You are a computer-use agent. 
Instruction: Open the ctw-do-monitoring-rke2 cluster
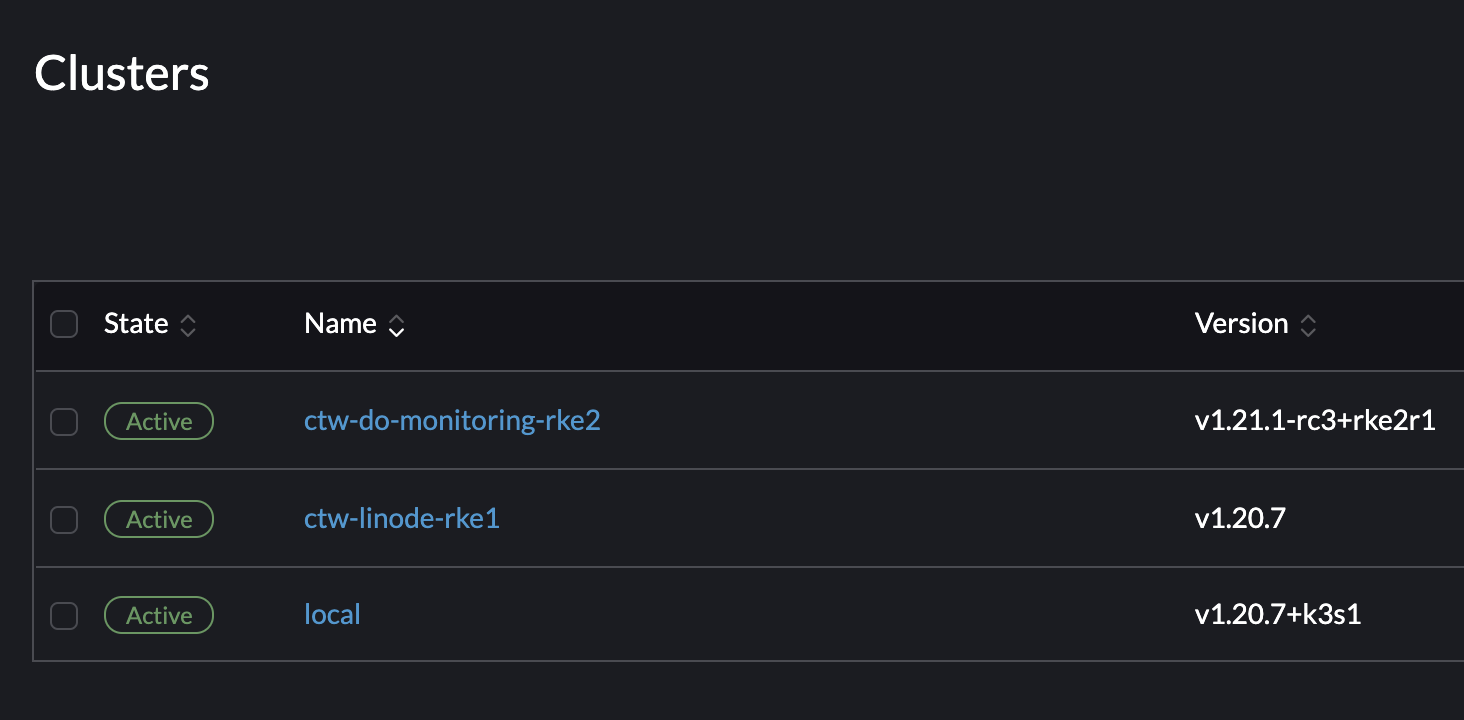452,420
